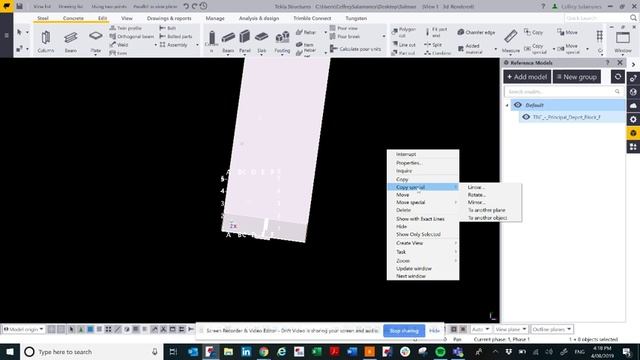Viewport: 640px width, 360px height.
Task: Select the steel Column tool
Action: [x=45, y=41]
